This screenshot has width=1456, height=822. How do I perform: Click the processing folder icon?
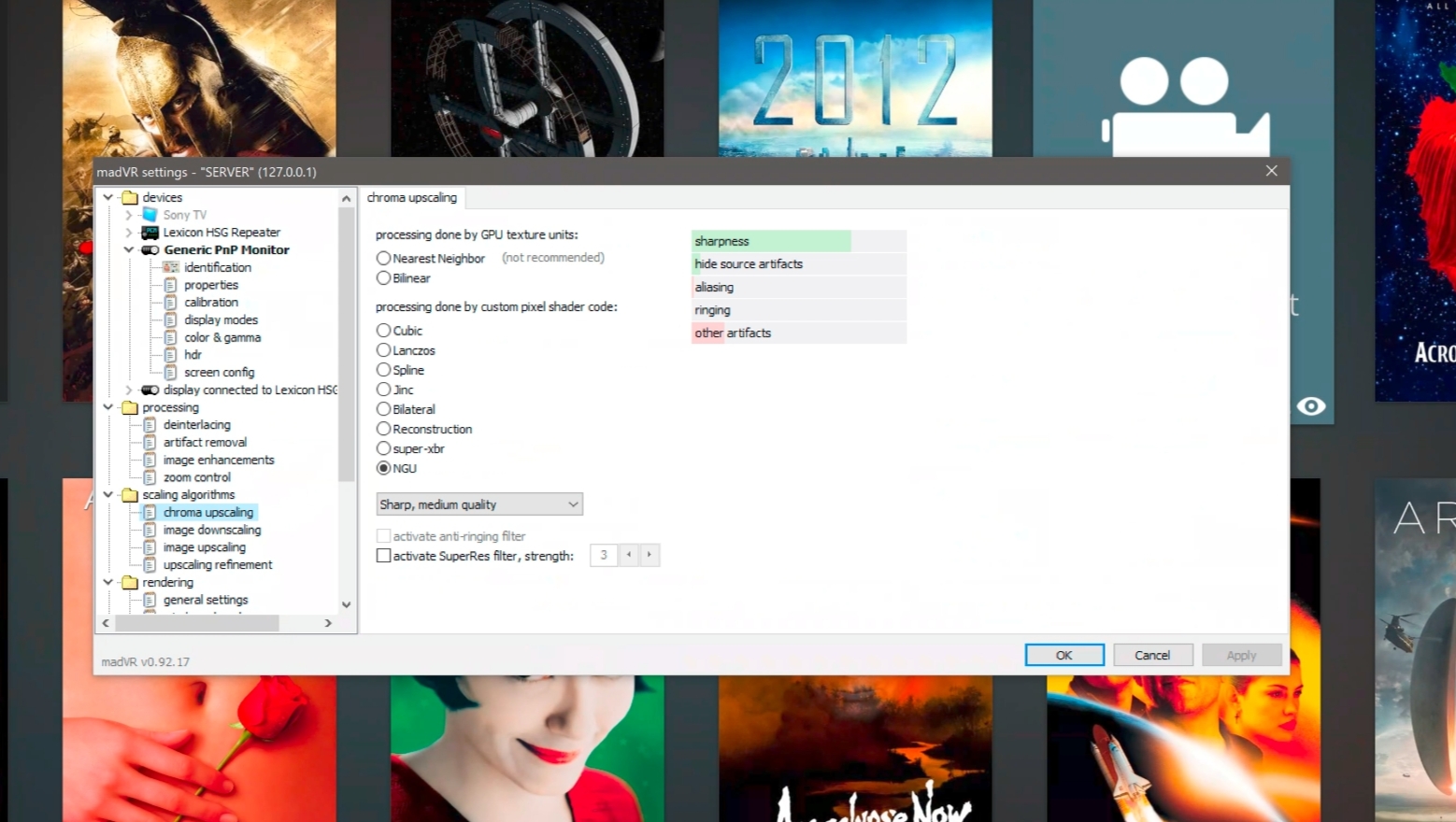click(130, 407)
